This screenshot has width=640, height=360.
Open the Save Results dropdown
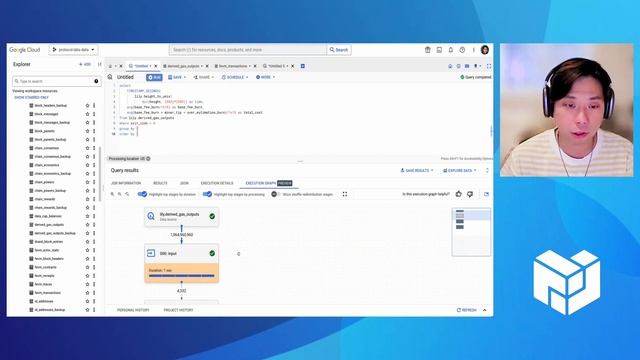coord(417,171)
